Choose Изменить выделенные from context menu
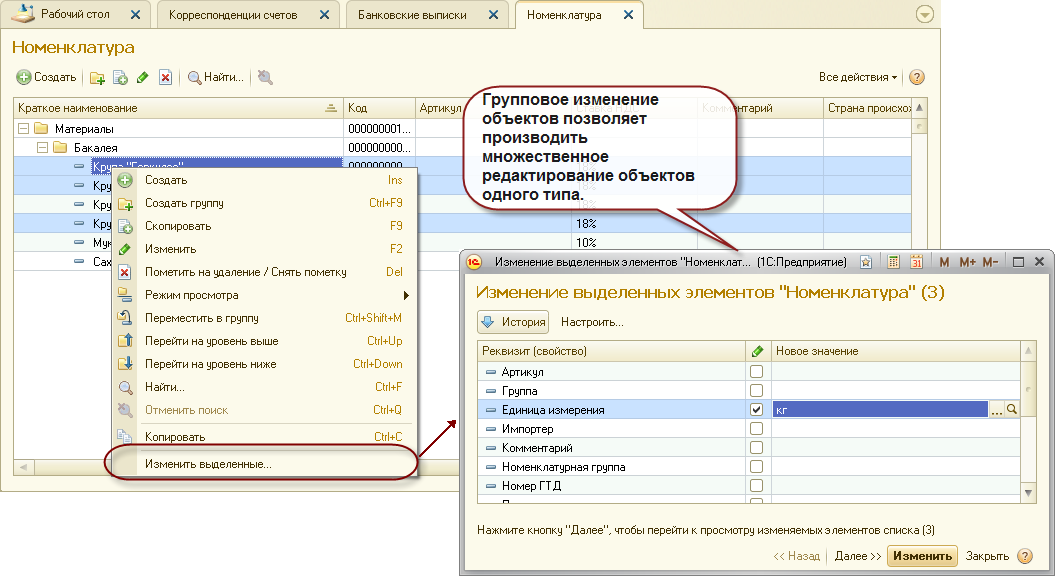 tap(208, 464)
